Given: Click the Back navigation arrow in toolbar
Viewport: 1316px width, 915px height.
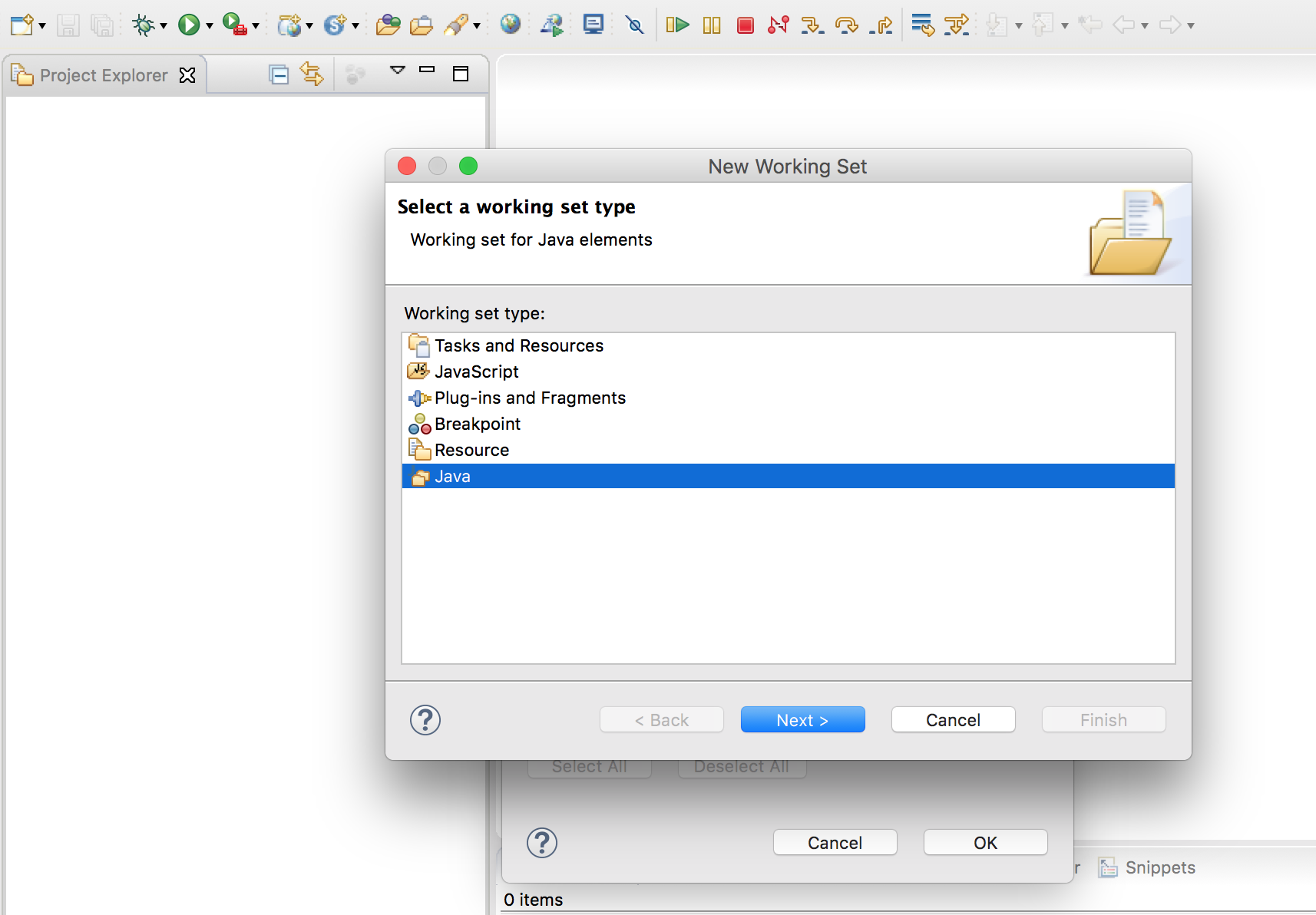Looking at the screenshot, I should coord(1124,25).
